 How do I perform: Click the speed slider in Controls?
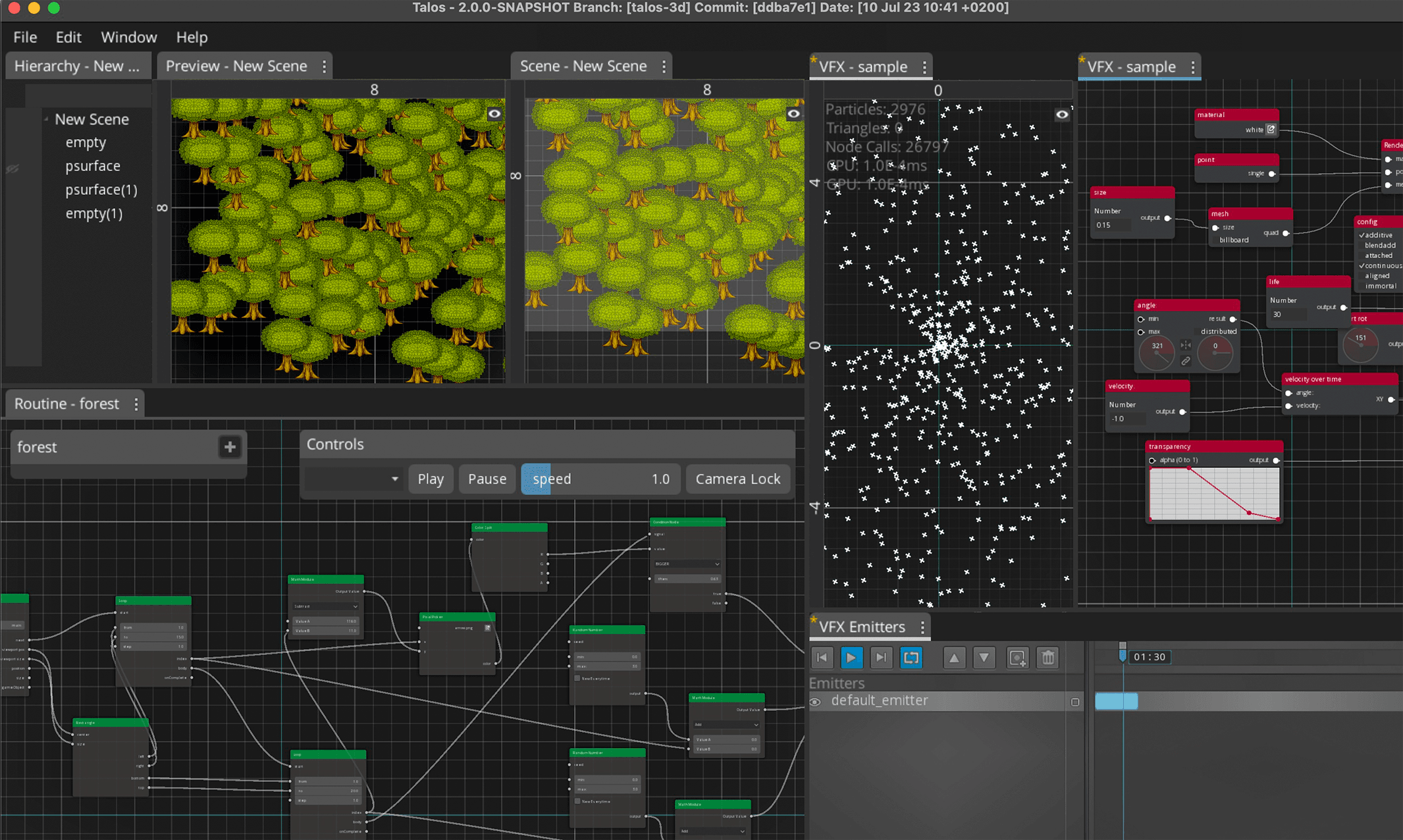tap(600, 479)
